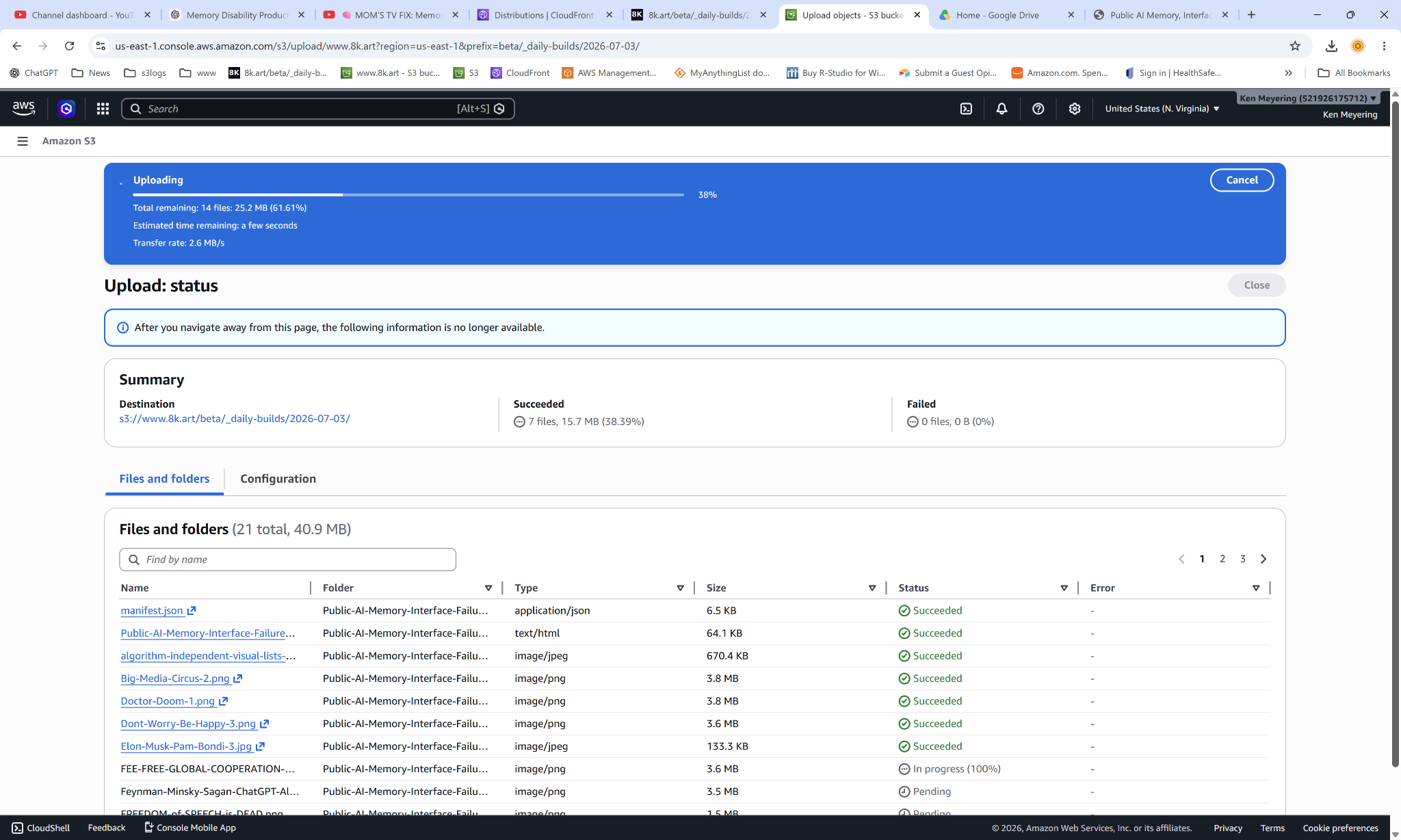This screenshot has width=1401, height=840.
Task: Open the CloudShell terminal icon in header
Action: 966,109
